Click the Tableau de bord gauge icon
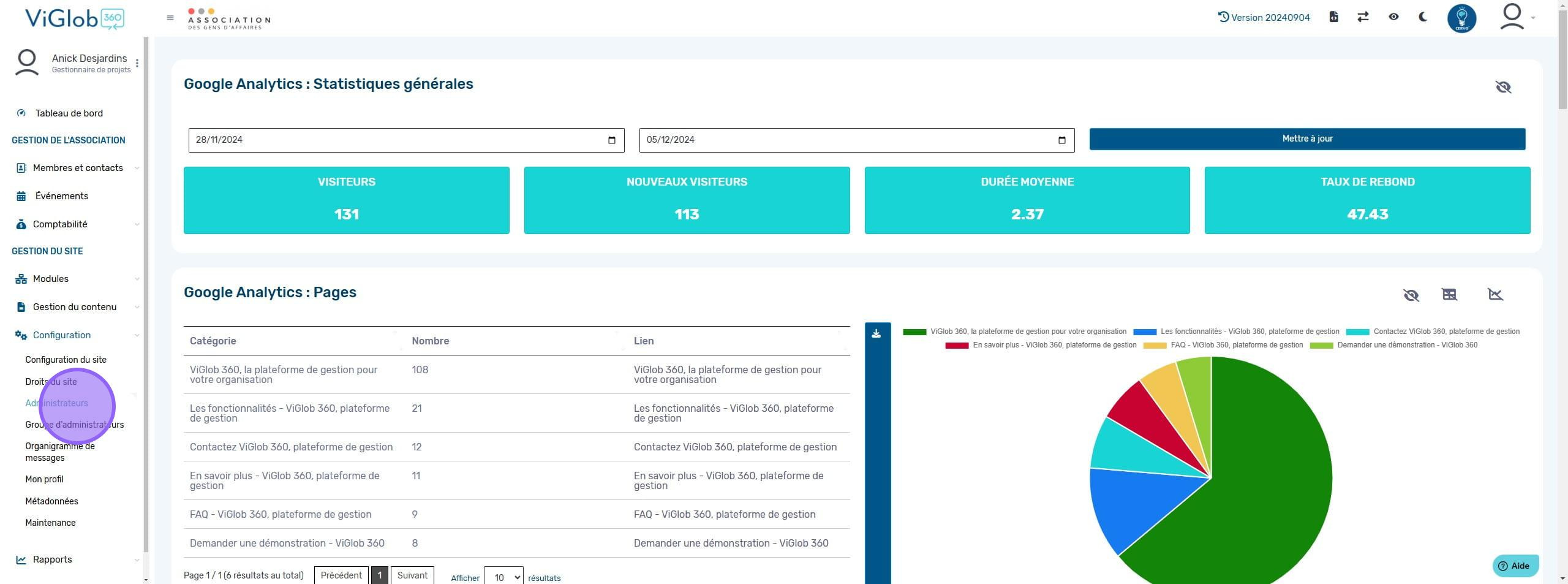This screenshot has width=1568, height=584. [21, 113]
